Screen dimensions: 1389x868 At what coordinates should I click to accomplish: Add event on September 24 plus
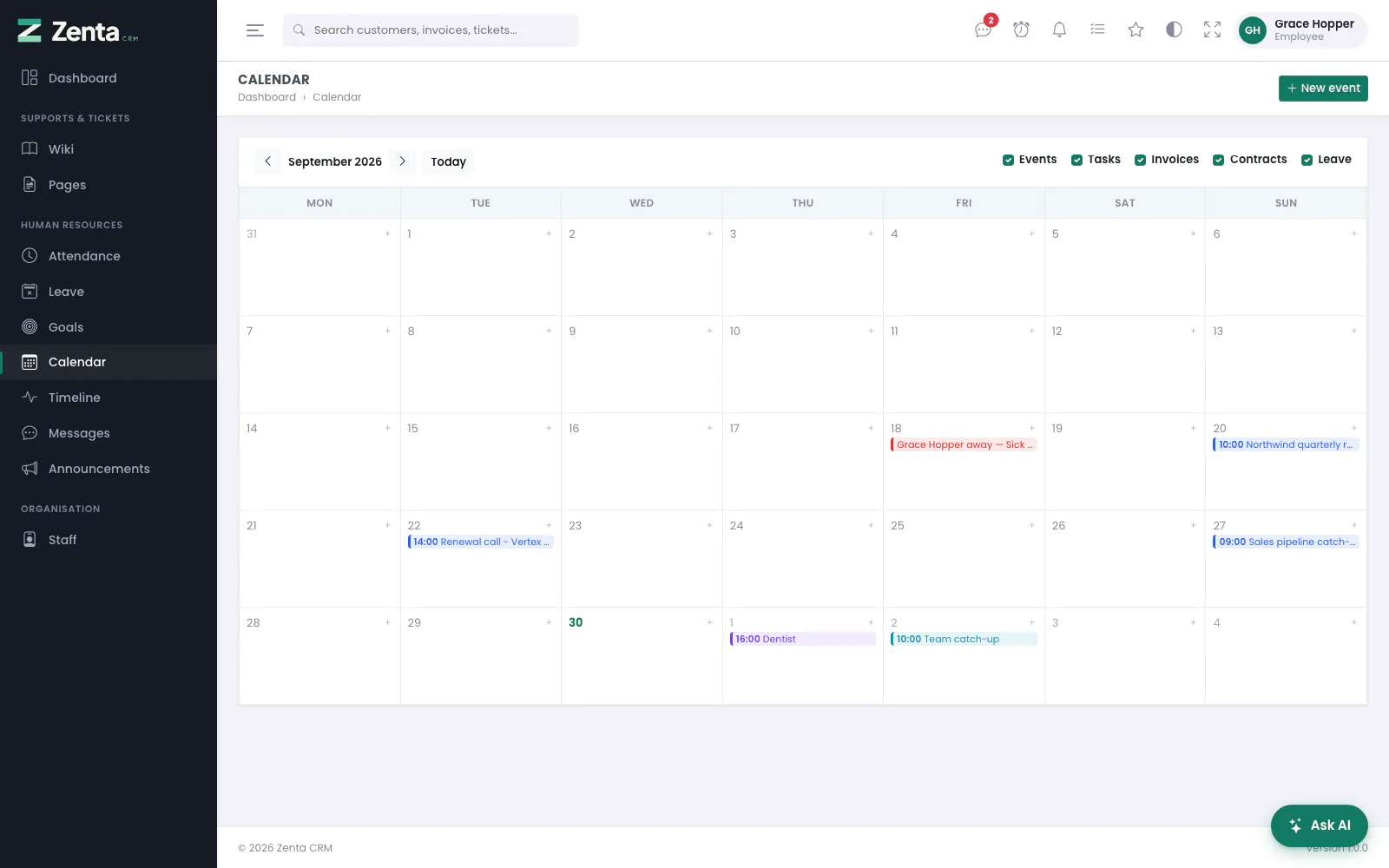click(871, 525)
